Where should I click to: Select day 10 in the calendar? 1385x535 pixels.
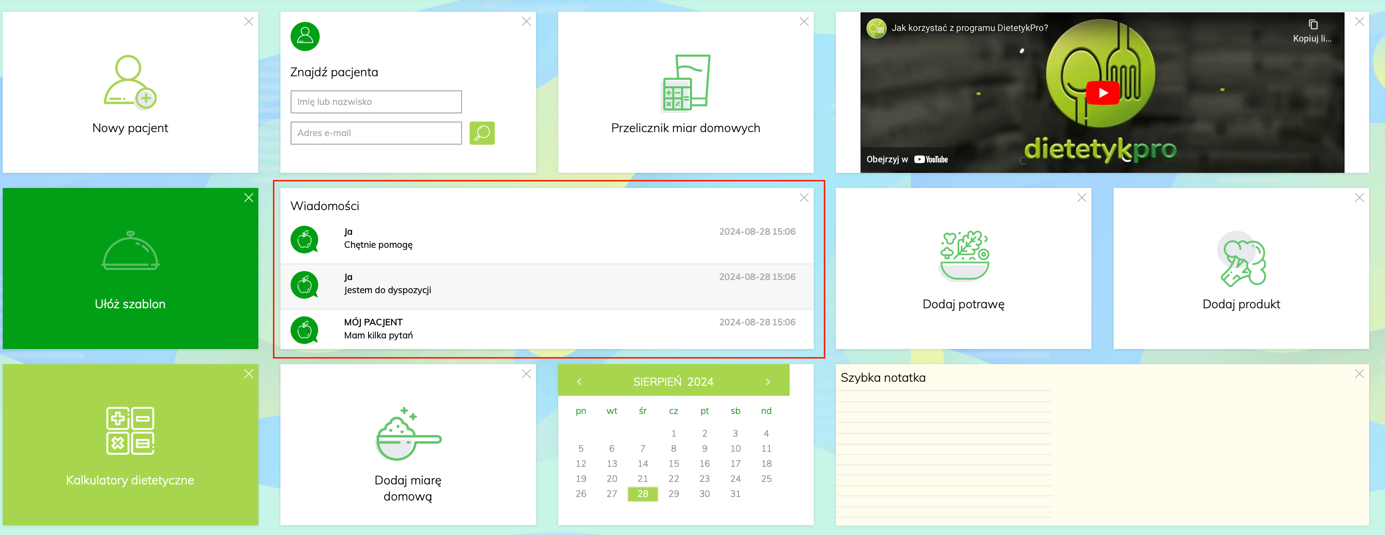coord(735,449)
